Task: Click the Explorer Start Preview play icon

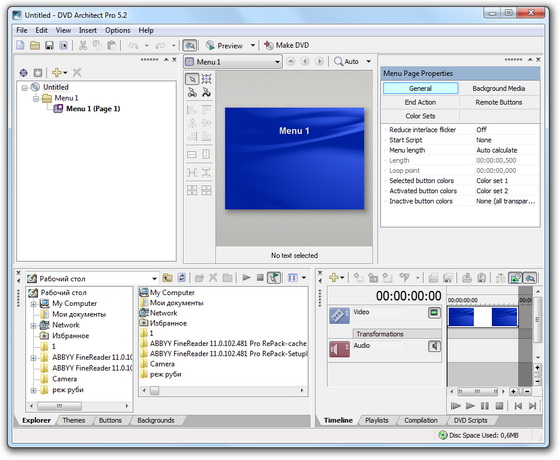Action: 246,278
